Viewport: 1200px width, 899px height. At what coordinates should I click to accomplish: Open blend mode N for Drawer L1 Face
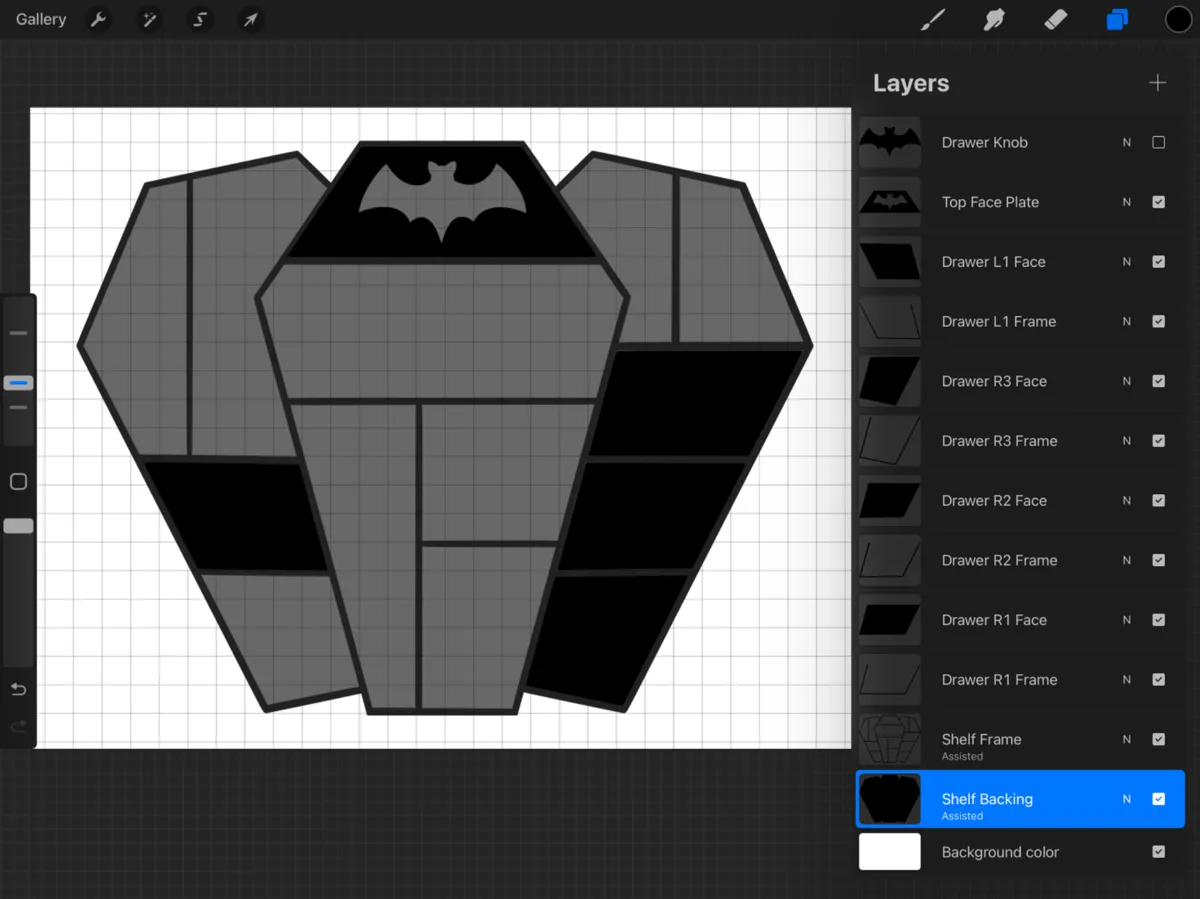1127,262
